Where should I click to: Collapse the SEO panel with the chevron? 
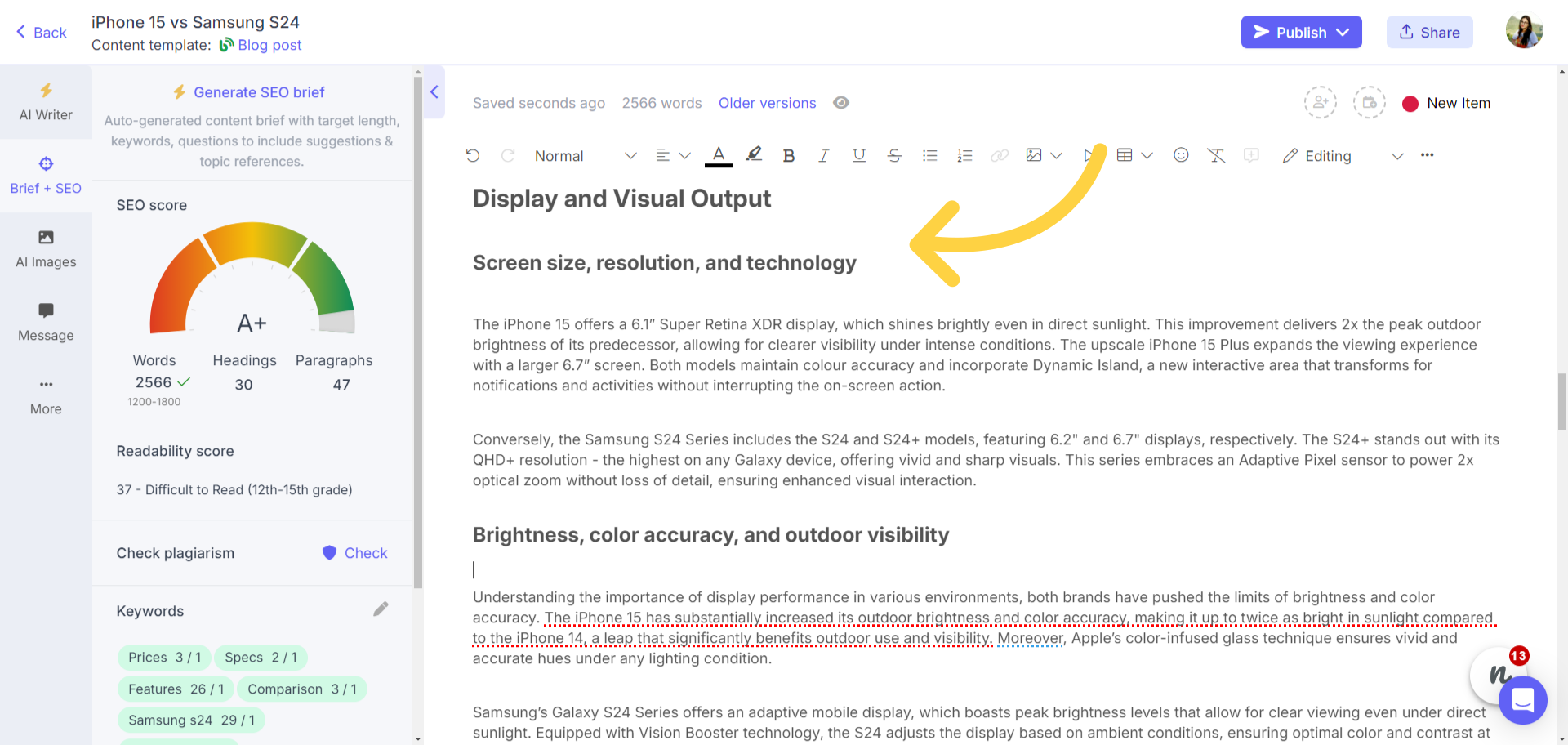tap(434, 92)
